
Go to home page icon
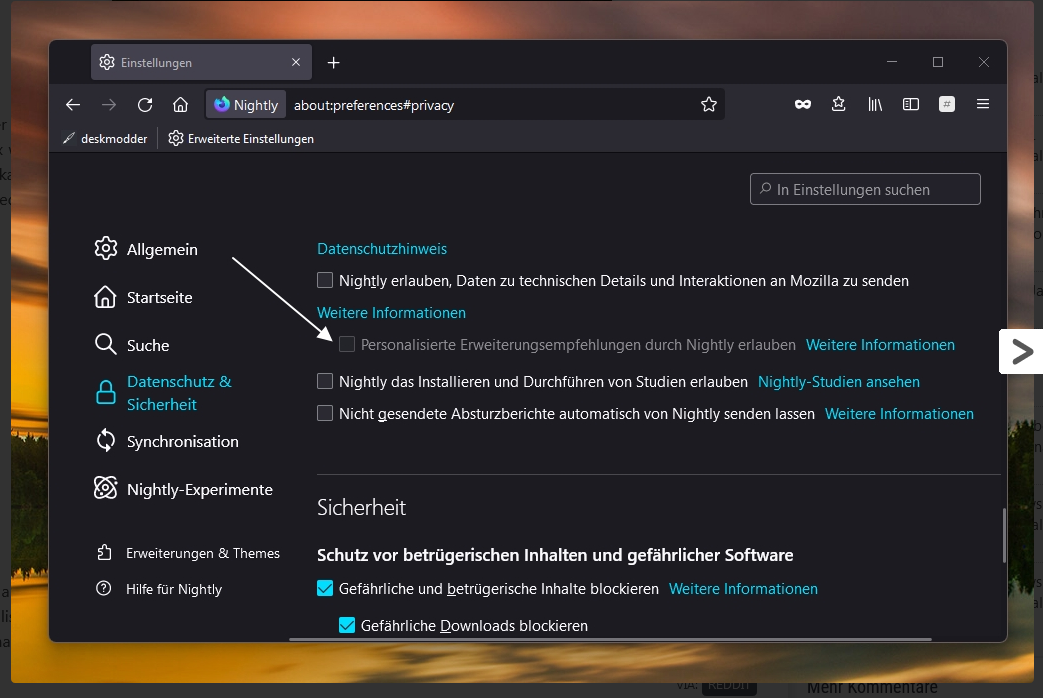[x=180, y=105]
